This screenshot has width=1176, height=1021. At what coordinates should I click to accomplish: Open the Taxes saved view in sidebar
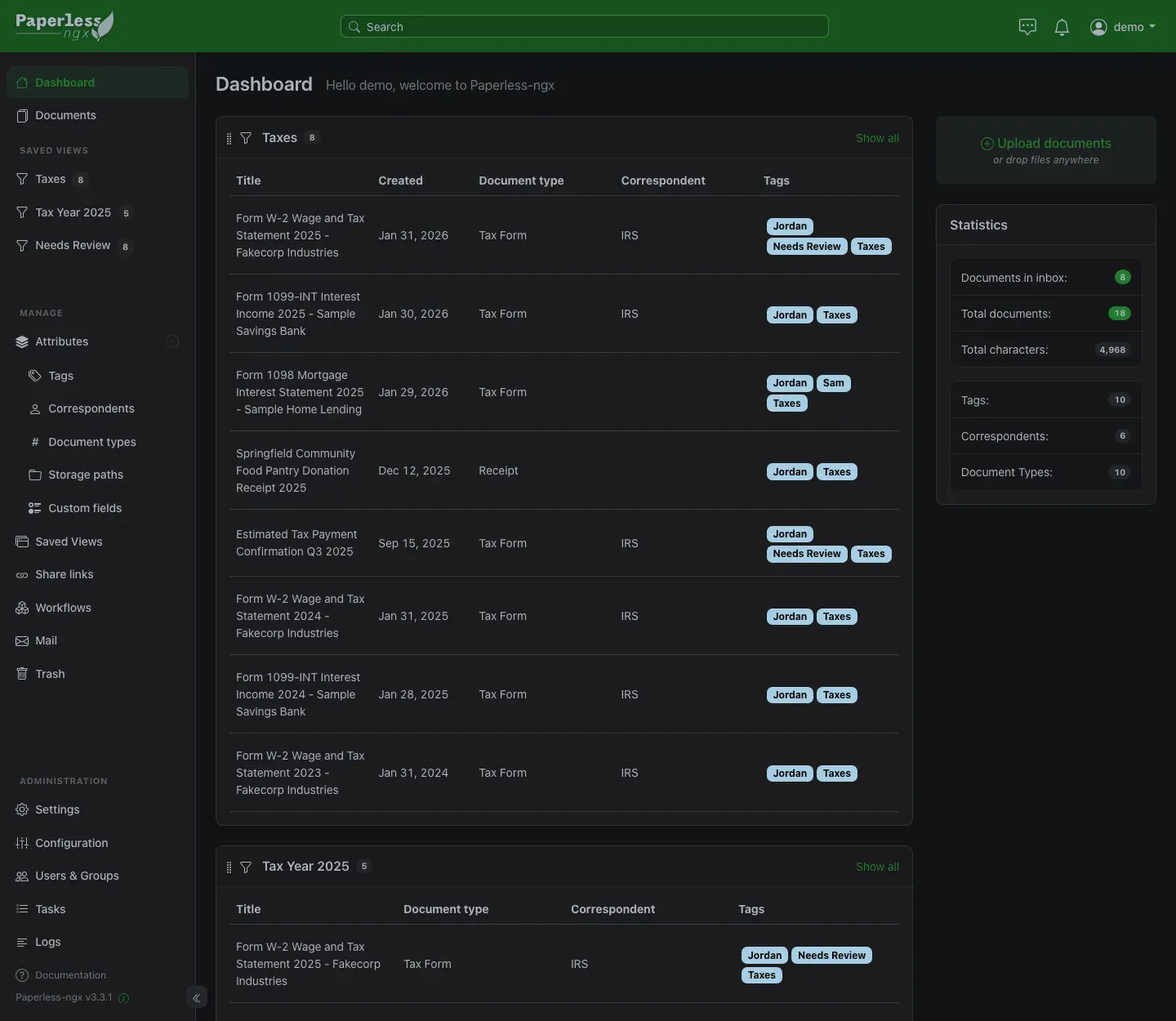(x=97, y=179)
